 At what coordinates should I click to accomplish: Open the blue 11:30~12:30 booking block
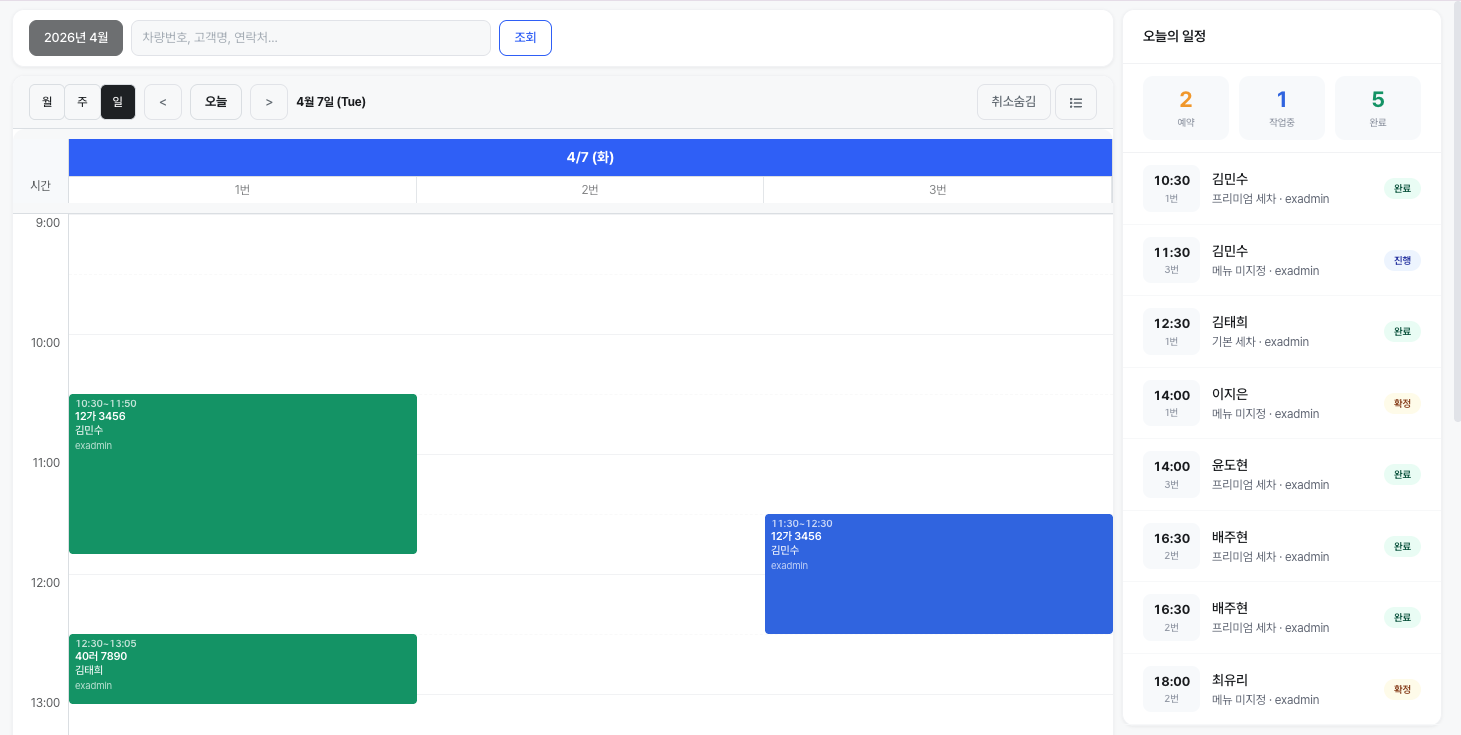938,574
